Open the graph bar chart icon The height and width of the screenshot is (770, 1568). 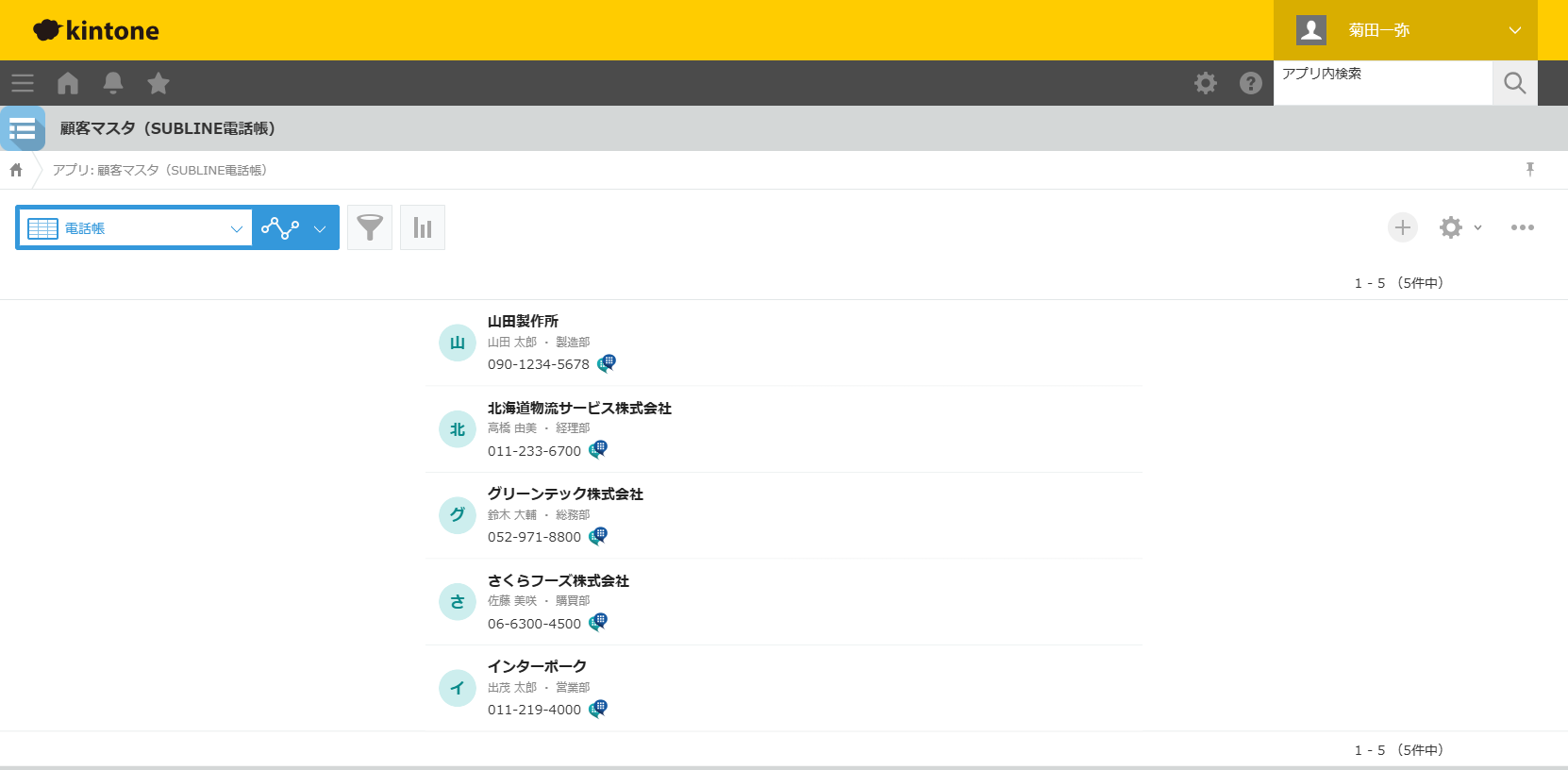tap(423, 227)
